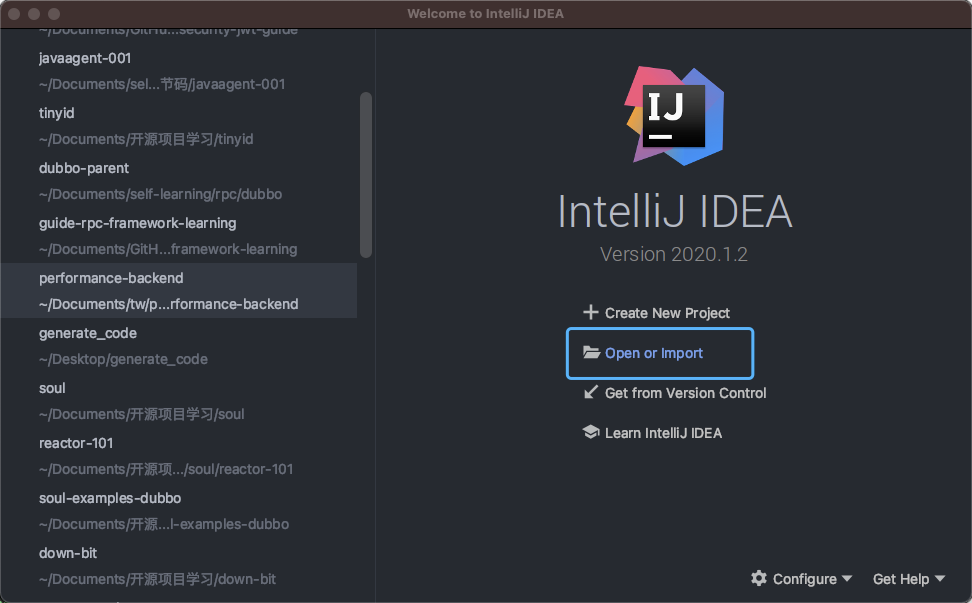The height and width of the screenshot is (603, 972).
Task: Click the graduation cap icon beside Learn IntelliJ IDEA
Action: coord(591,432)
